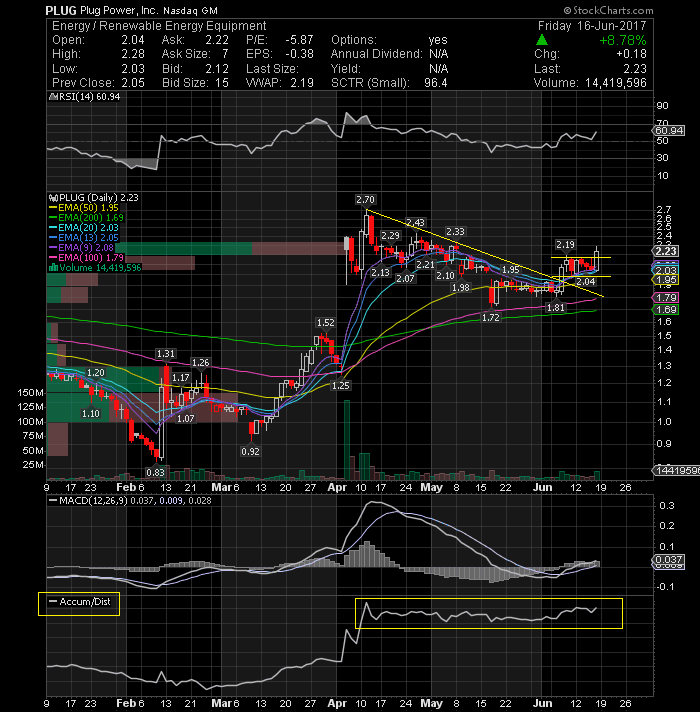Click the 14419596 volume tag on right axis
700x712 pixels.
pos(676,470)
